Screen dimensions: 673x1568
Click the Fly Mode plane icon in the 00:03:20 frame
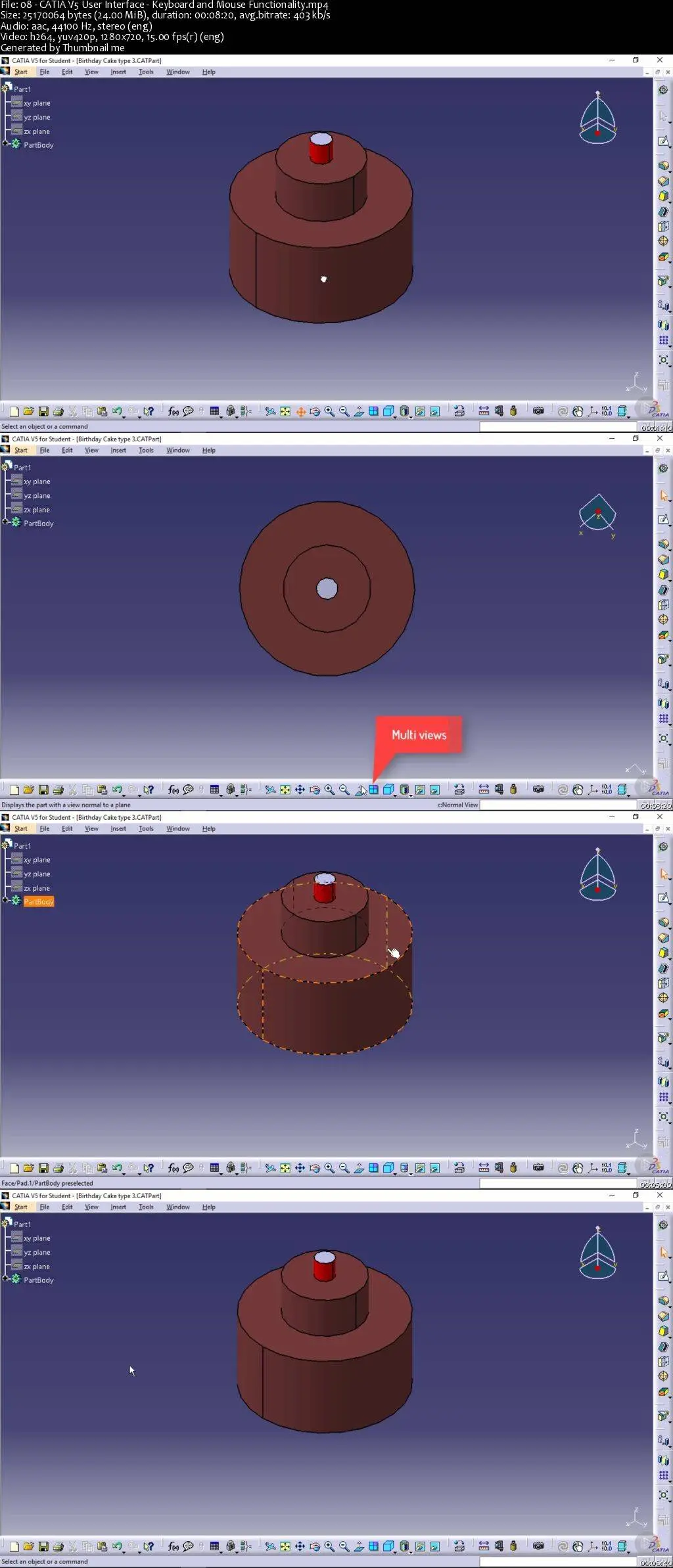click(270, 790)
